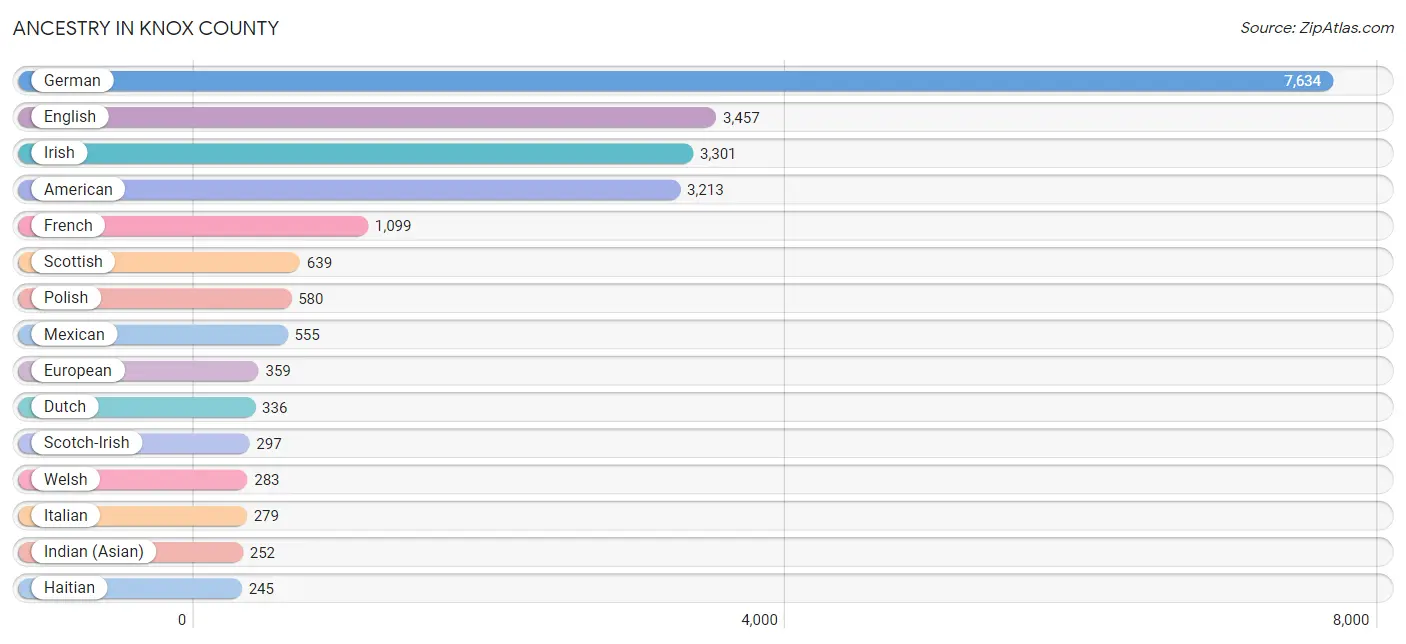Select the English ancestry label
This screenshot has width=1406, height=644.
pyautogui.click(x=70, y=117)
